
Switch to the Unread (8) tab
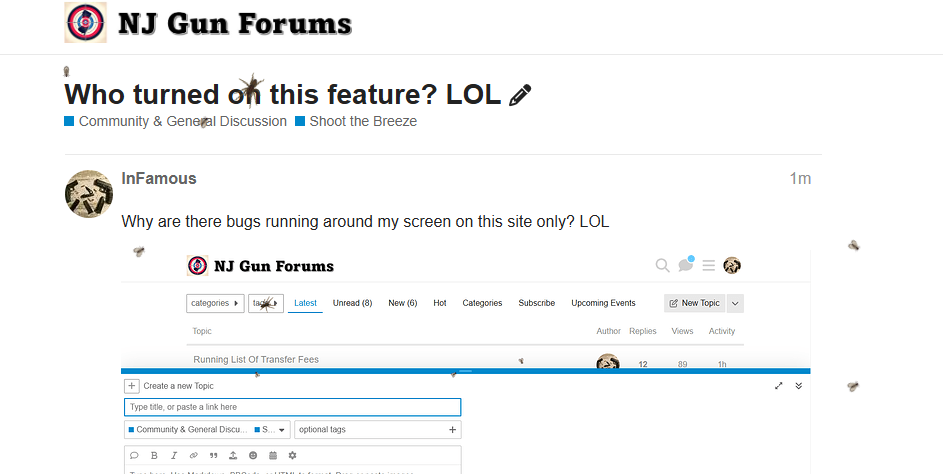click(352, 303)
